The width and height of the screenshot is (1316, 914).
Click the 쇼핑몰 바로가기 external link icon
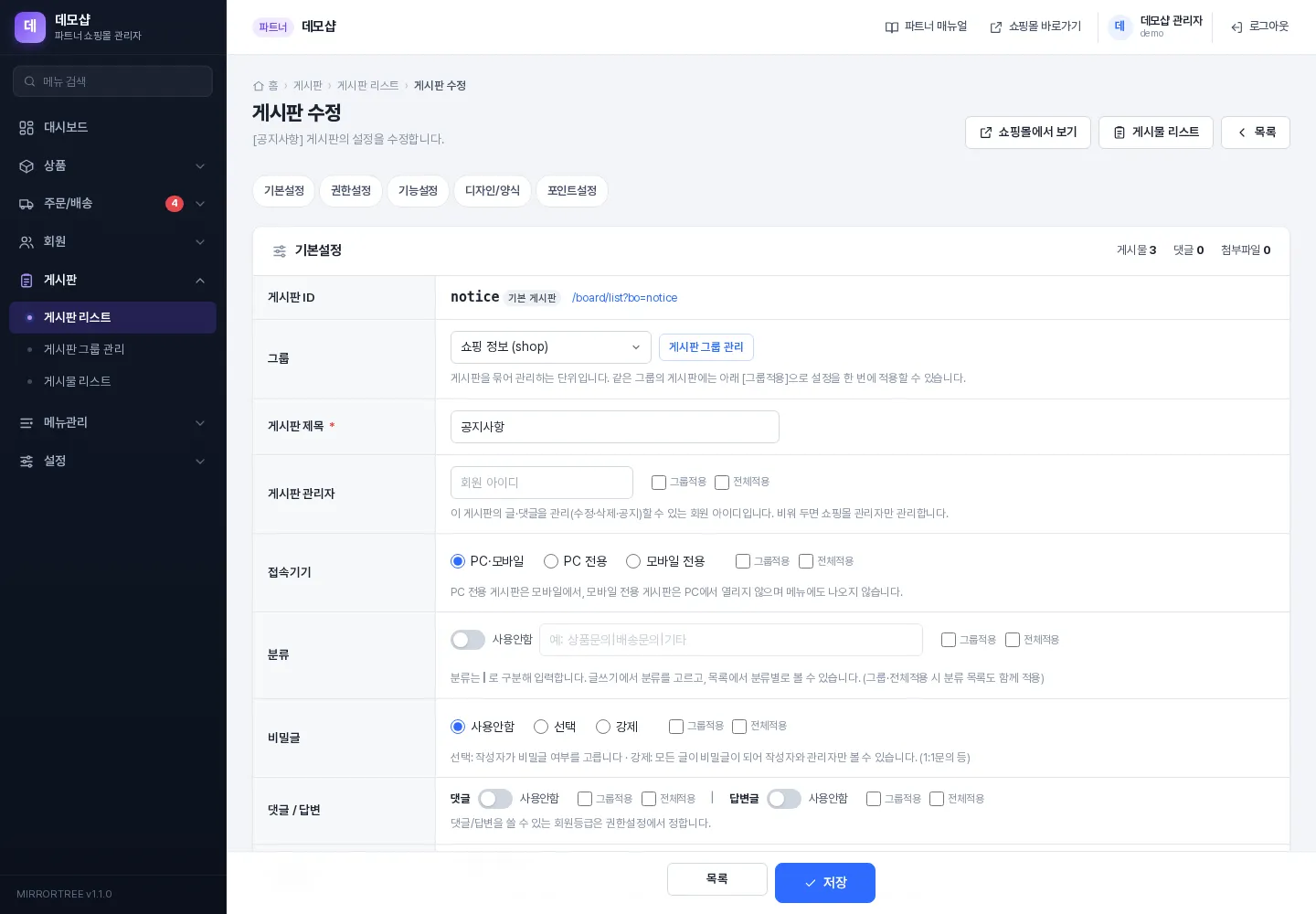tap(996, 27)
